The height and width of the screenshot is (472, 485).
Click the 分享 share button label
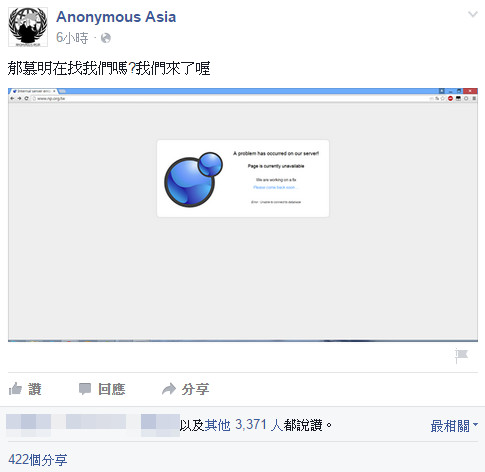click(195, 389)
